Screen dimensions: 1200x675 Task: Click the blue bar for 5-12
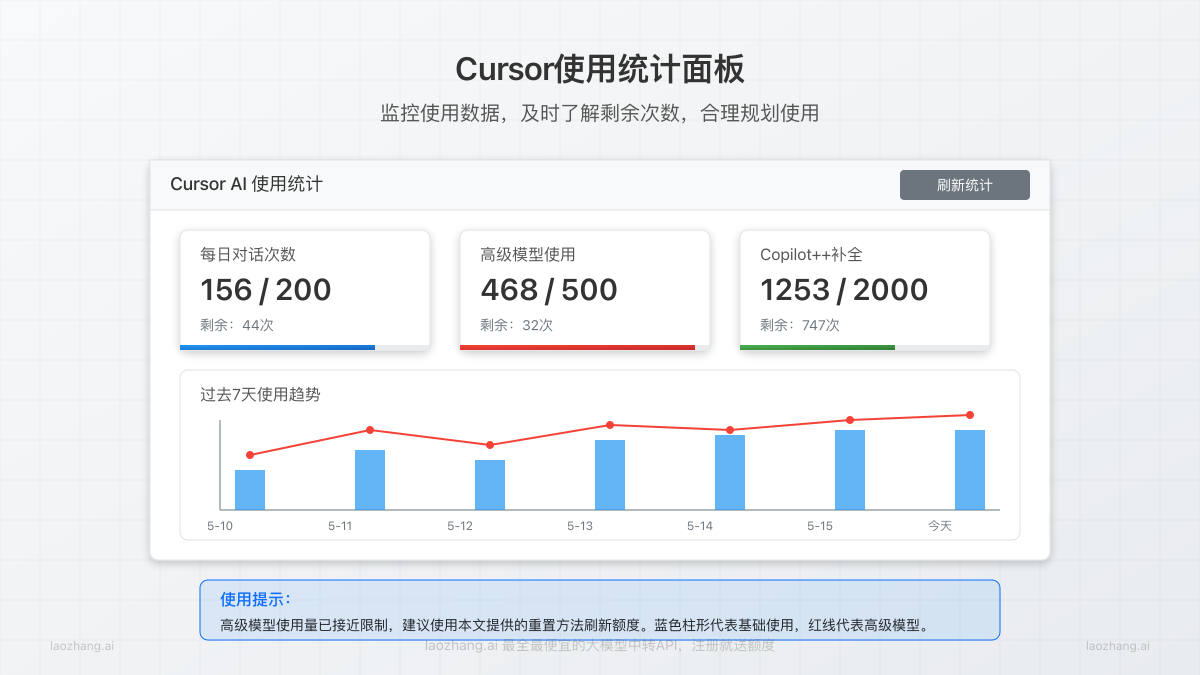(x=490, y=485)
